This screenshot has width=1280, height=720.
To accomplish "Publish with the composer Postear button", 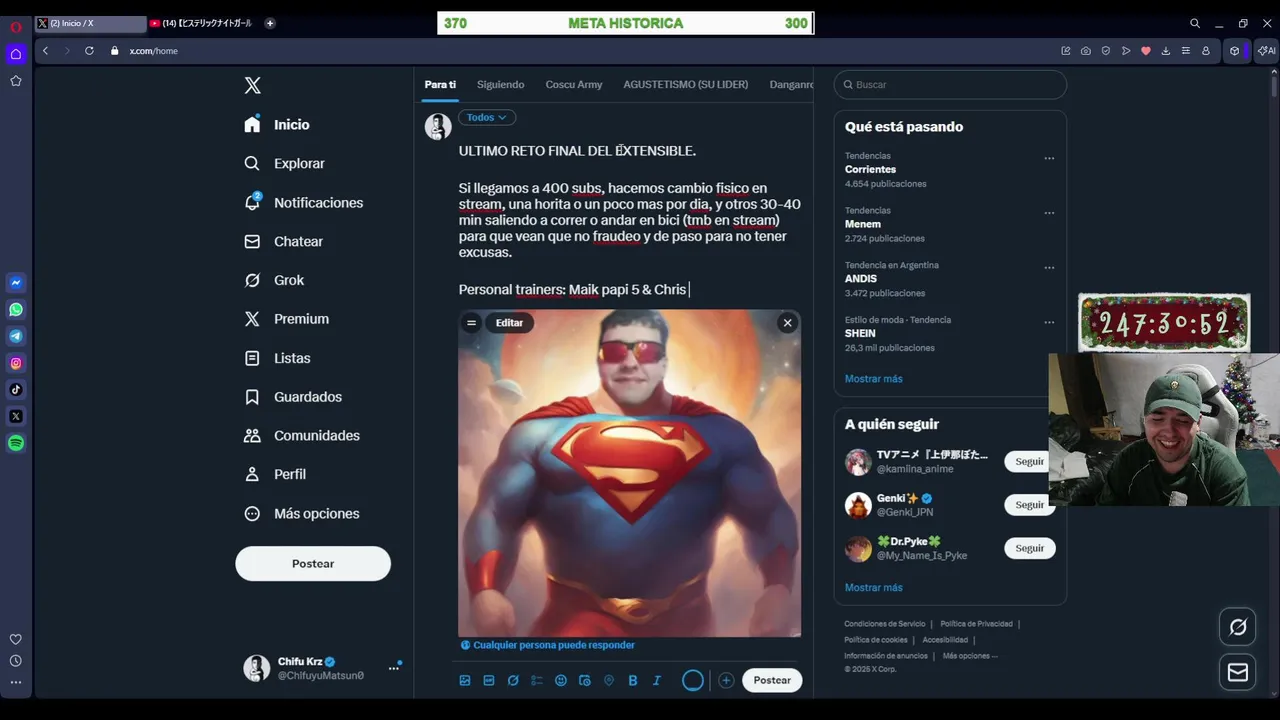I will coord(772,680).
